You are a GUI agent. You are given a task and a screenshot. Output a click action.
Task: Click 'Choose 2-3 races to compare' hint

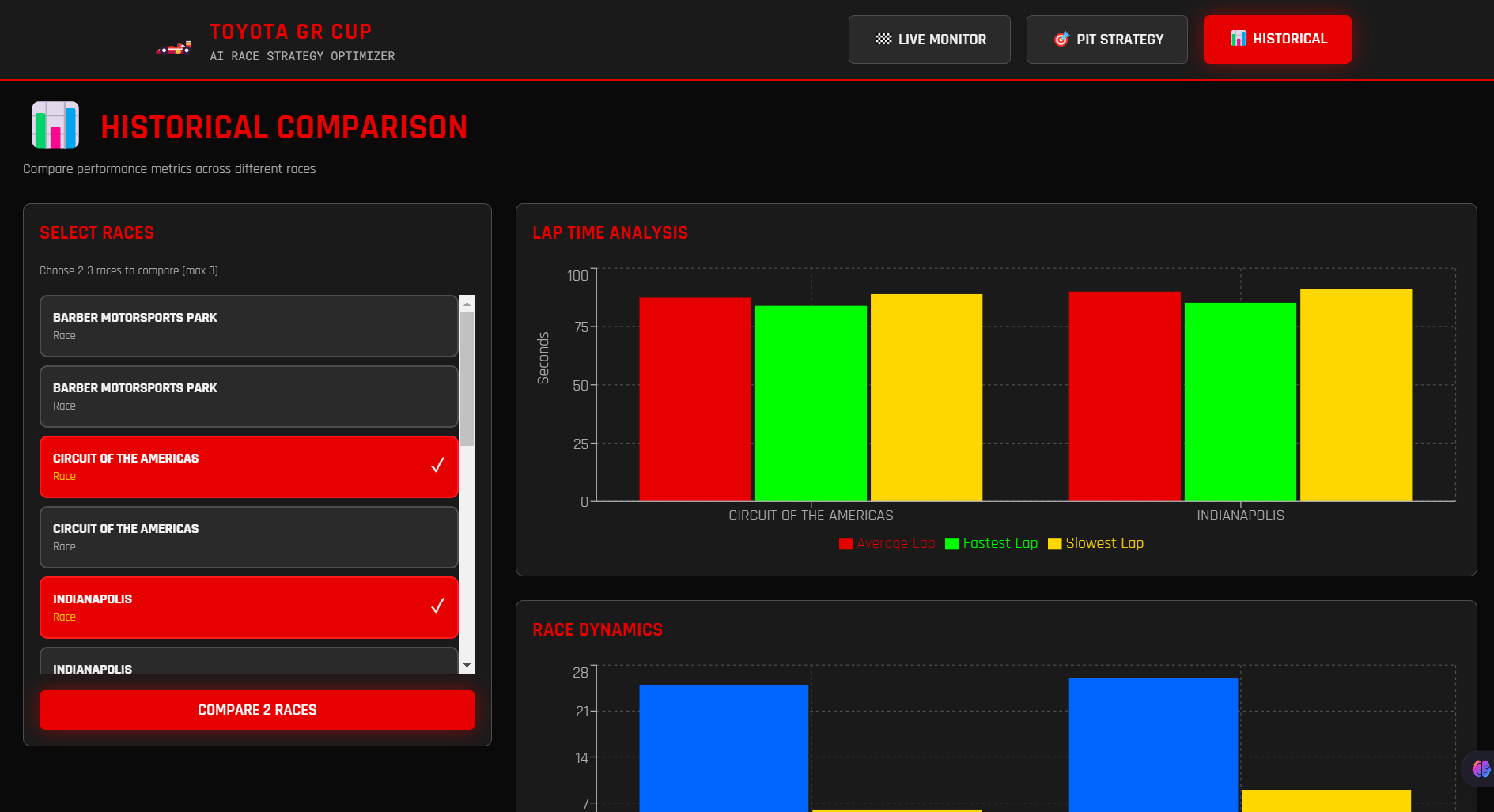[x=129, y=270]
